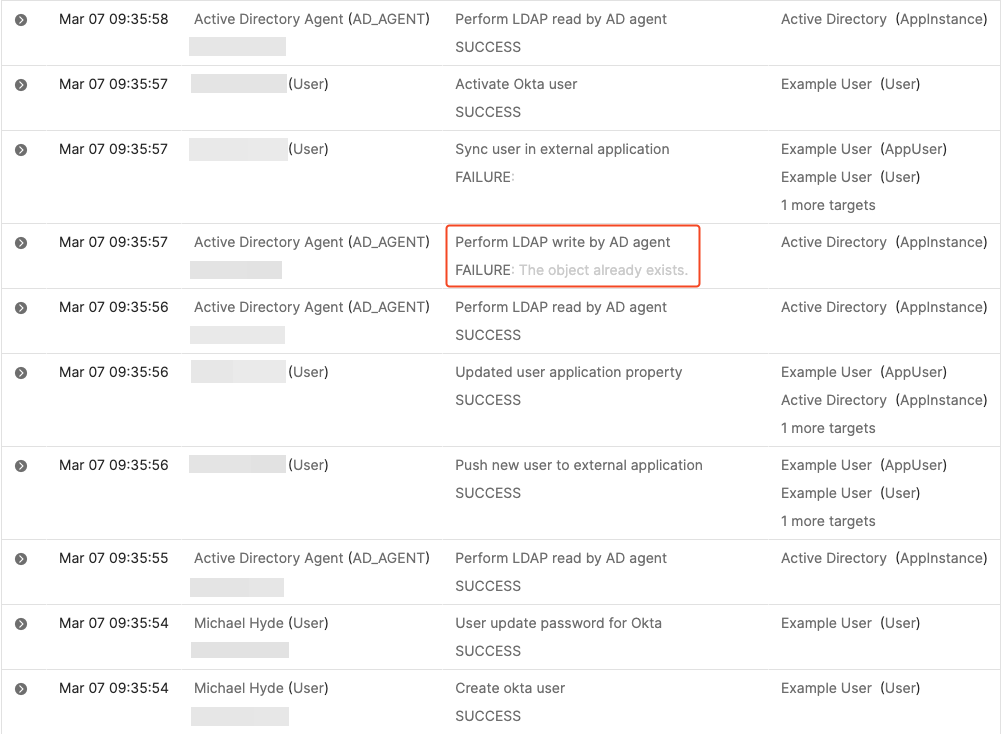Screen dimensions: 1003x734
Task: Expand the 'User update password for Okta' row
Action: (21, 624)
